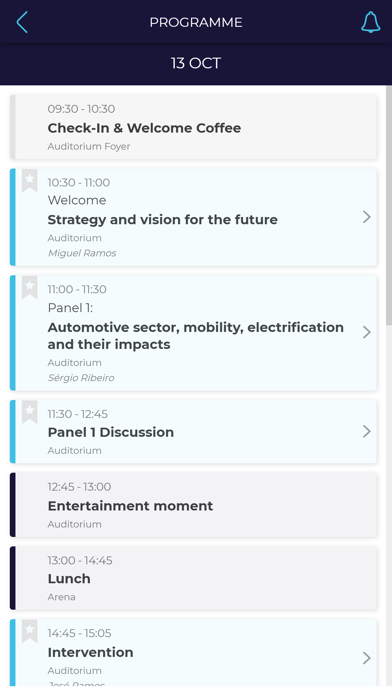Open notifications bell icon
Screen dimensions: 392x696
[x=371, y=22]
